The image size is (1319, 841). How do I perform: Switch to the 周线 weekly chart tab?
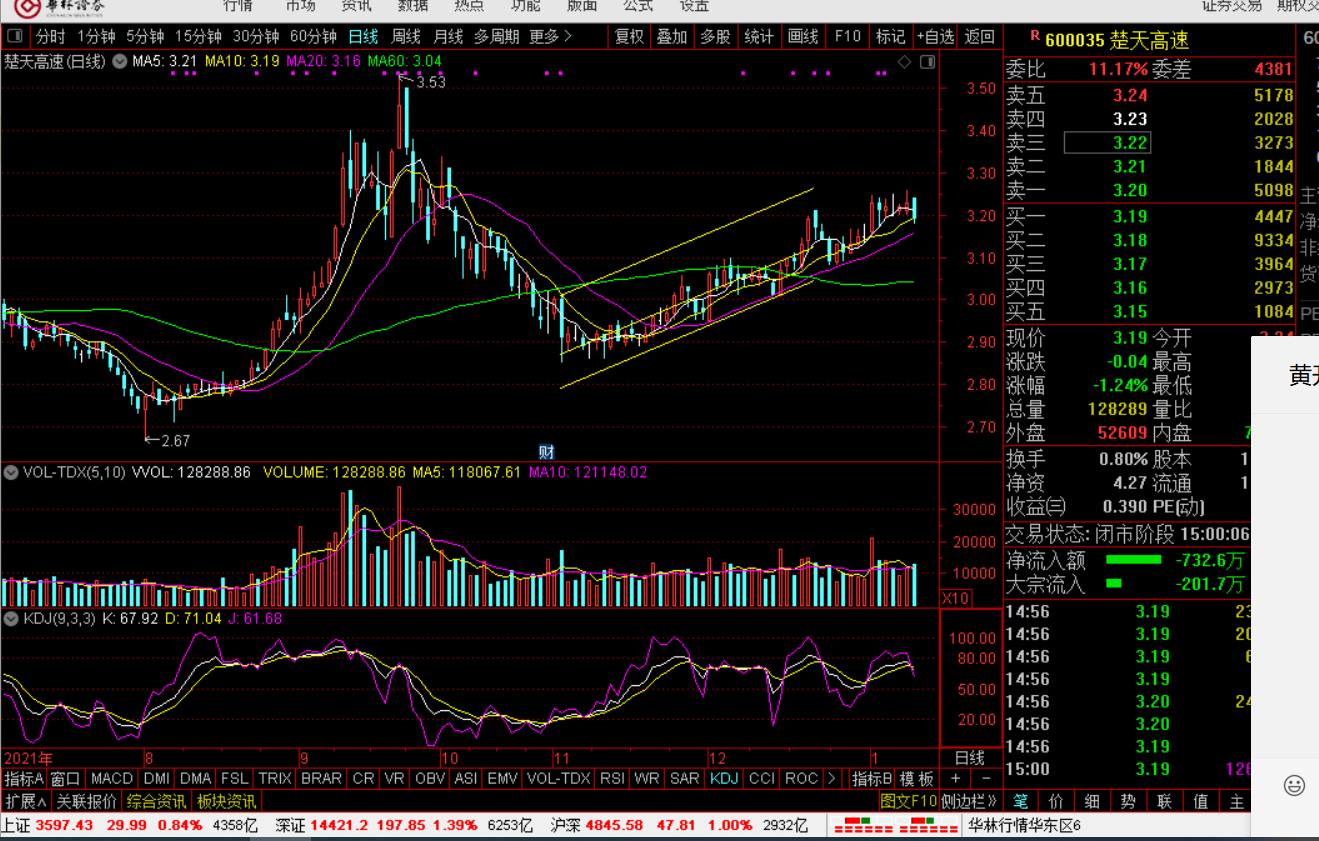tap(405, 37)
